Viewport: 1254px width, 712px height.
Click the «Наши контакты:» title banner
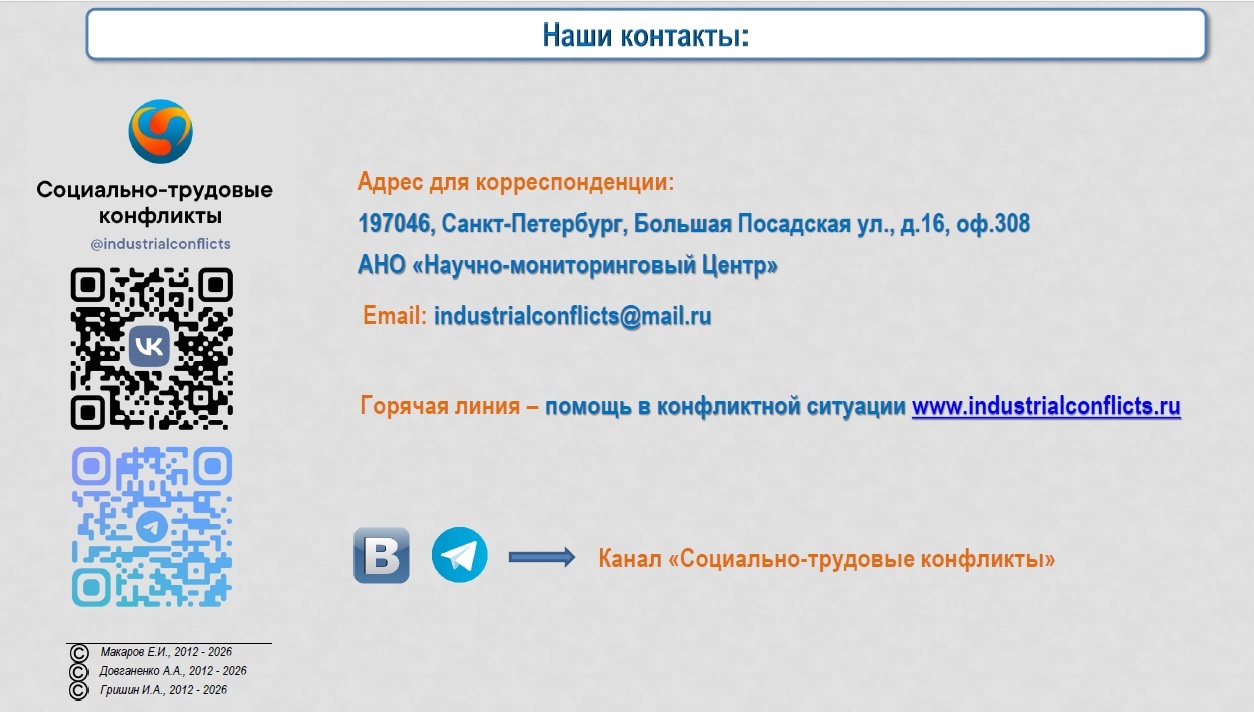[646, 35]
